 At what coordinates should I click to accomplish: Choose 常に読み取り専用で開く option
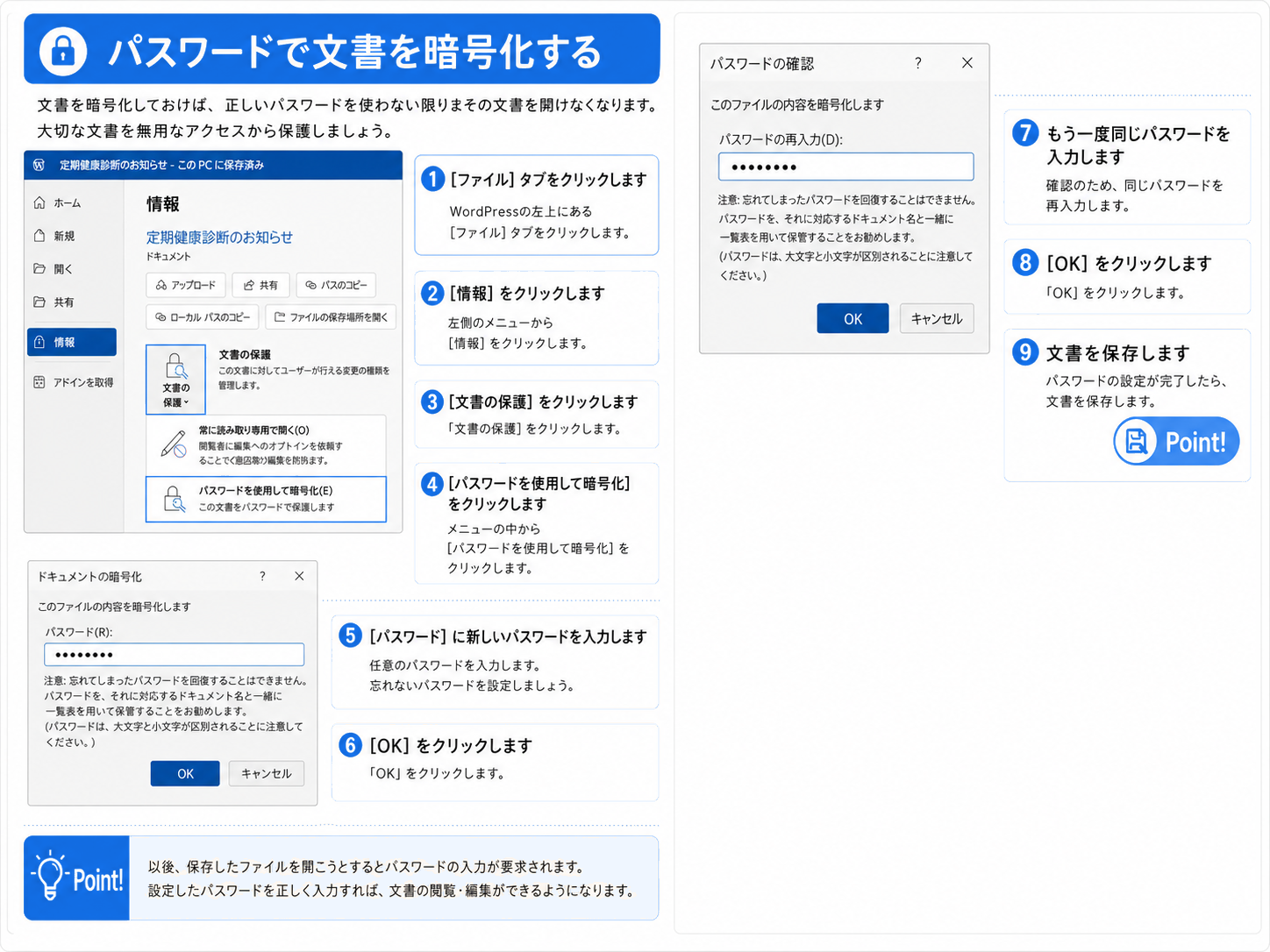pyautogui.click(x=266, y=445)
